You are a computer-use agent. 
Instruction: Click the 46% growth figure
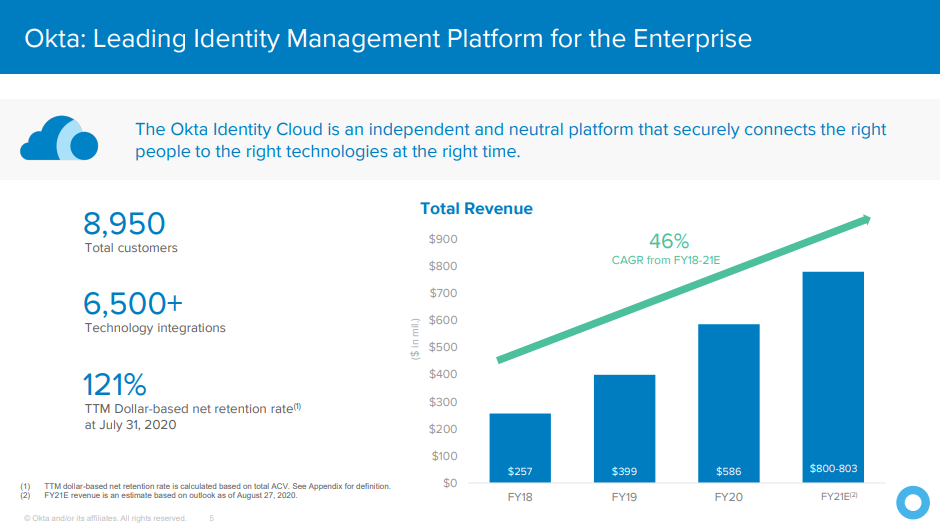(669, 241)
